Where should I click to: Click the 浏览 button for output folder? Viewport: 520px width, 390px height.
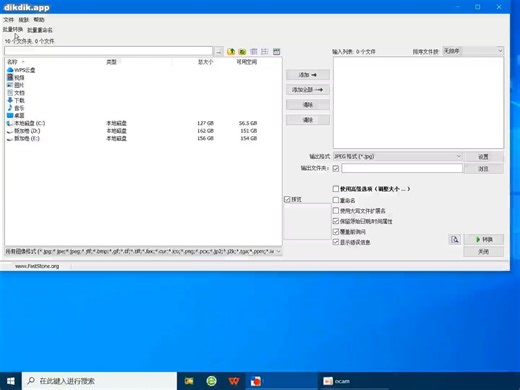click(484, 168)
